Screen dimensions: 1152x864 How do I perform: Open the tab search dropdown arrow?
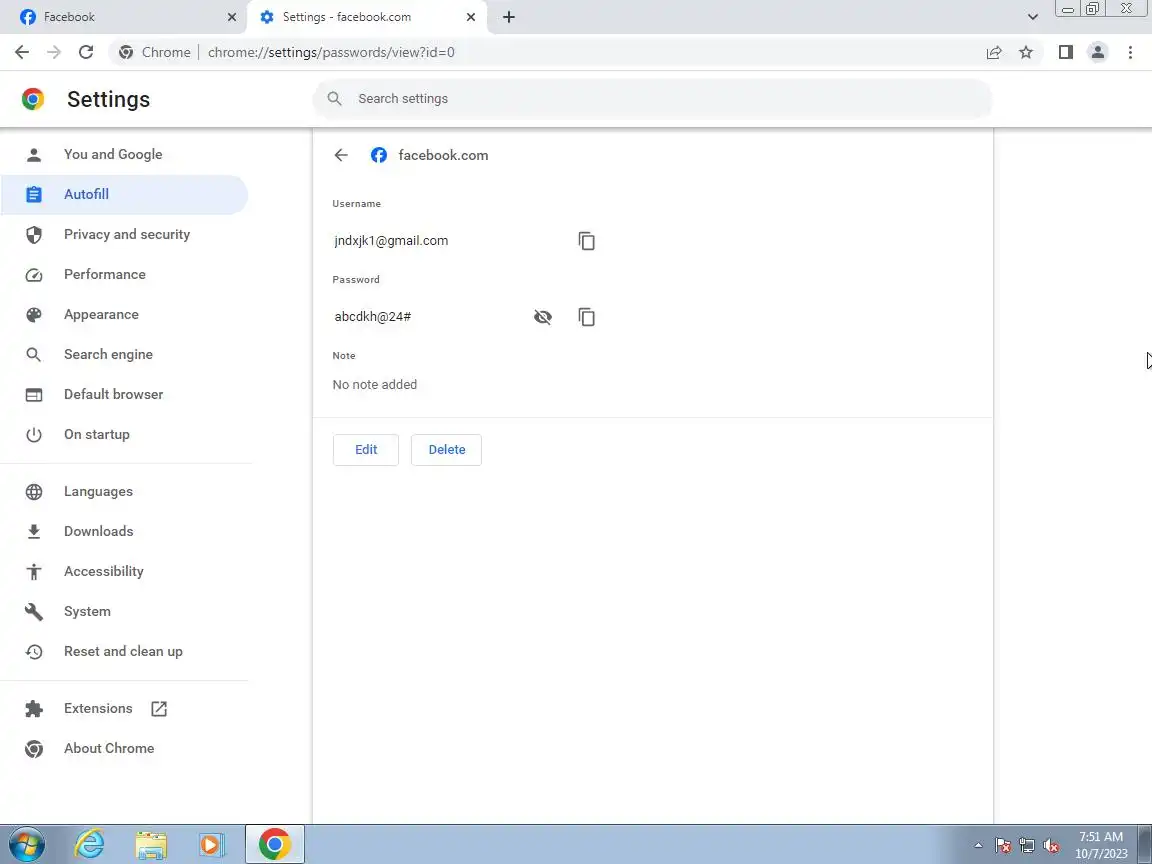click(x=1032, y=17)
